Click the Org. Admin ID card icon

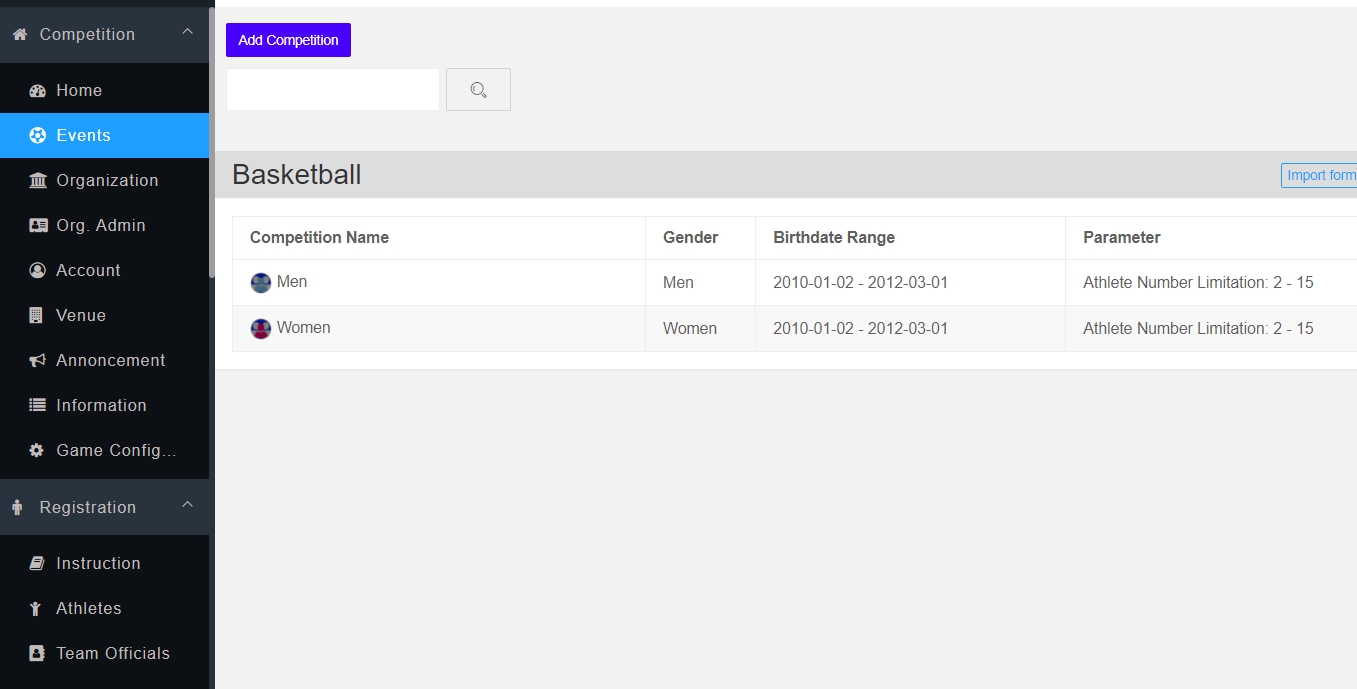38,226
